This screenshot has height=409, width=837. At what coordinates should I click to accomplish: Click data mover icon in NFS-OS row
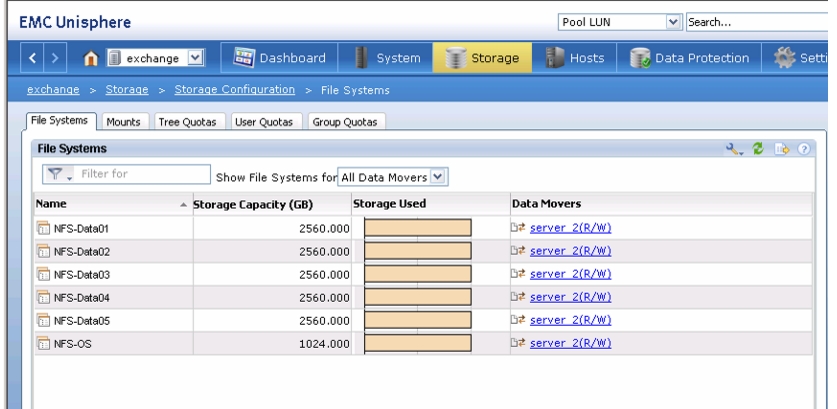click(518, 342)
